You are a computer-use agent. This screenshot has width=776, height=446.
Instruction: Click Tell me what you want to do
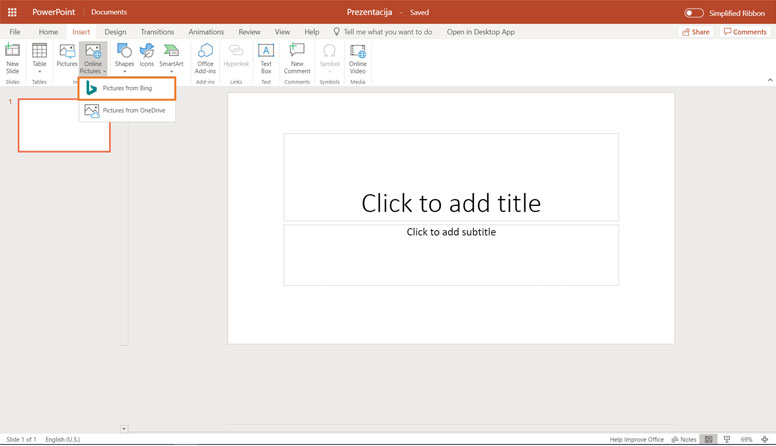click(383, 32)
